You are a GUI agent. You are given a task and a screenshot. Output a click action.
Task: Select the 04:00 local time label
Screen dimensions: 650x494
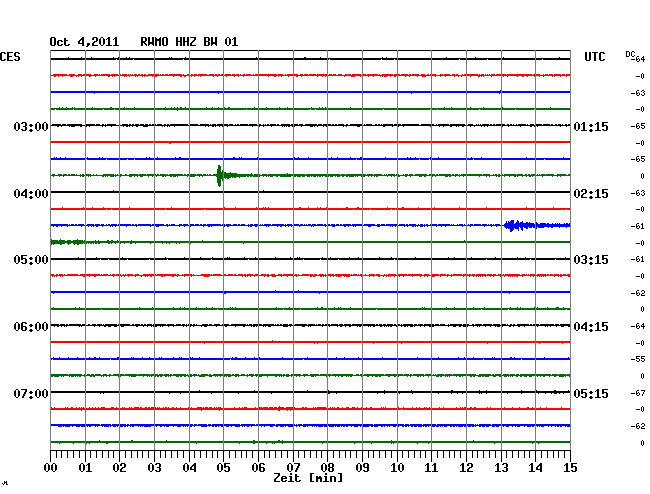(x=31, y=194)
